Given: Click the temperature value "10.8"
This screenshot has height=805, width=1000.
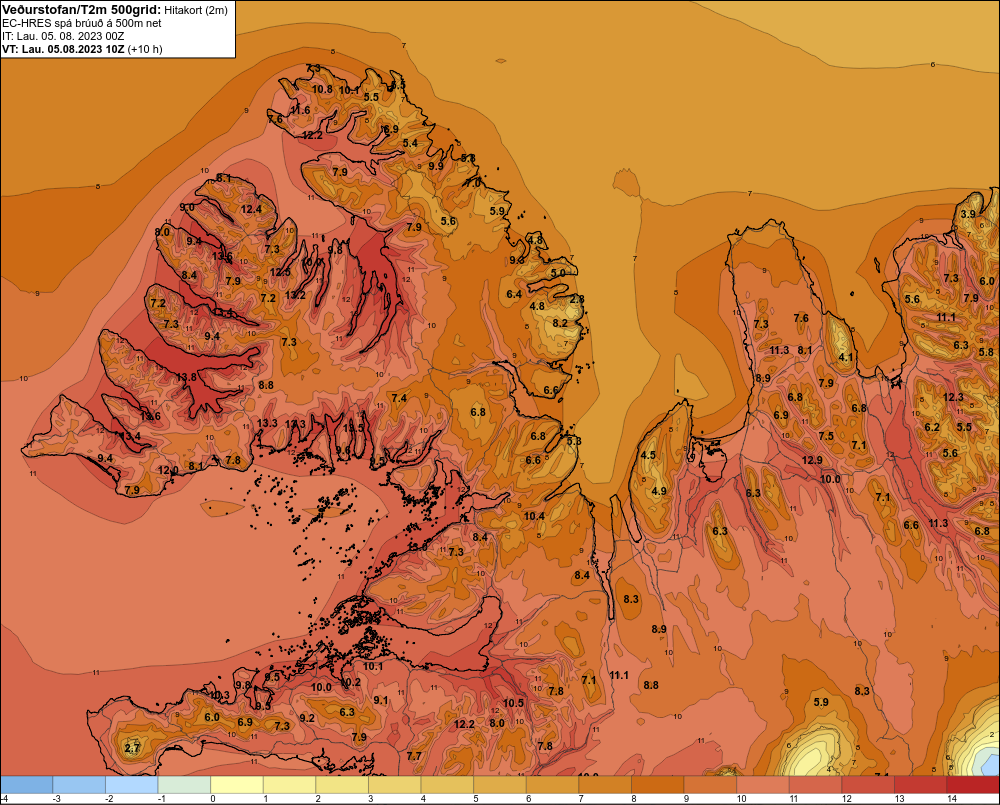Looking at the screenshot, I should (x=322, y=89).
